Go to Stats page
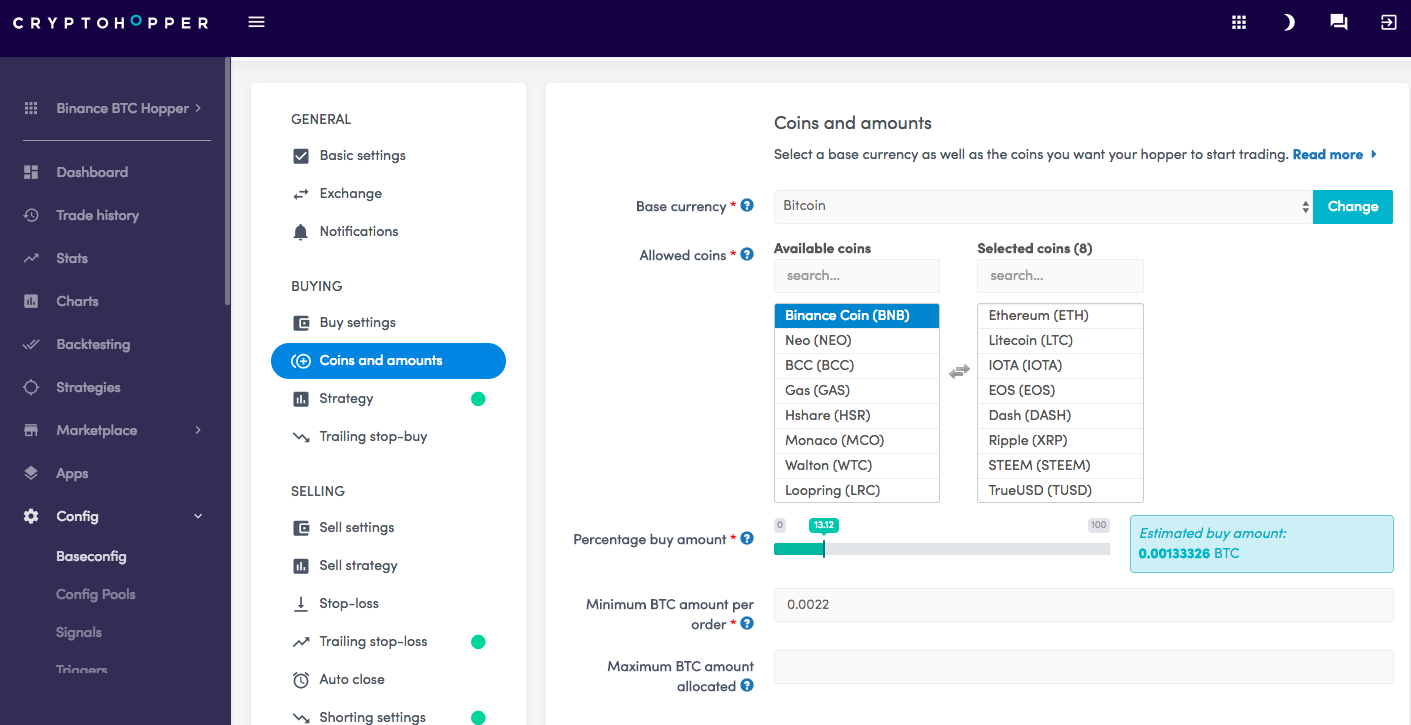 pos(72,258)
